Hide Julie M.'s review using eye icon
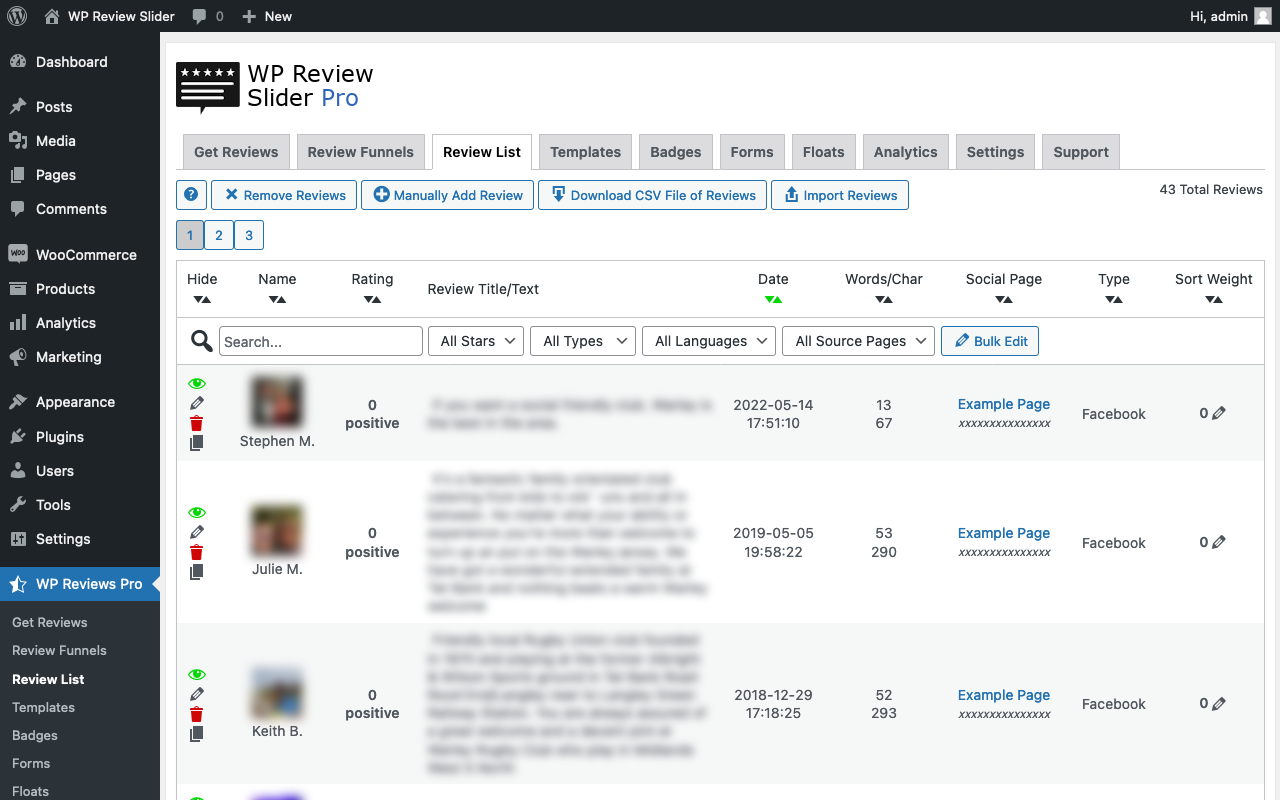The image size is (1280, 800). click(197, 513)
